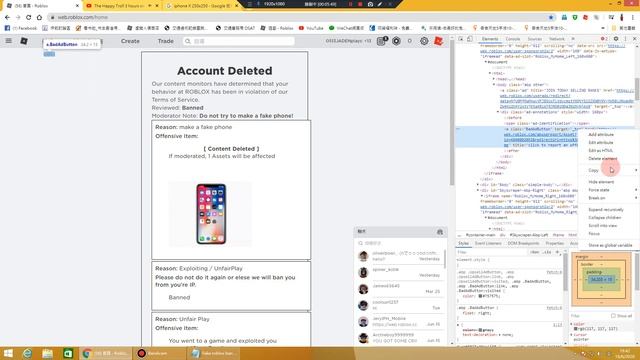Click the new style rule plus icon
Image resolution: width=640 pixels, height=360 pixels.
pyautogui.click(x=557, y=252)
